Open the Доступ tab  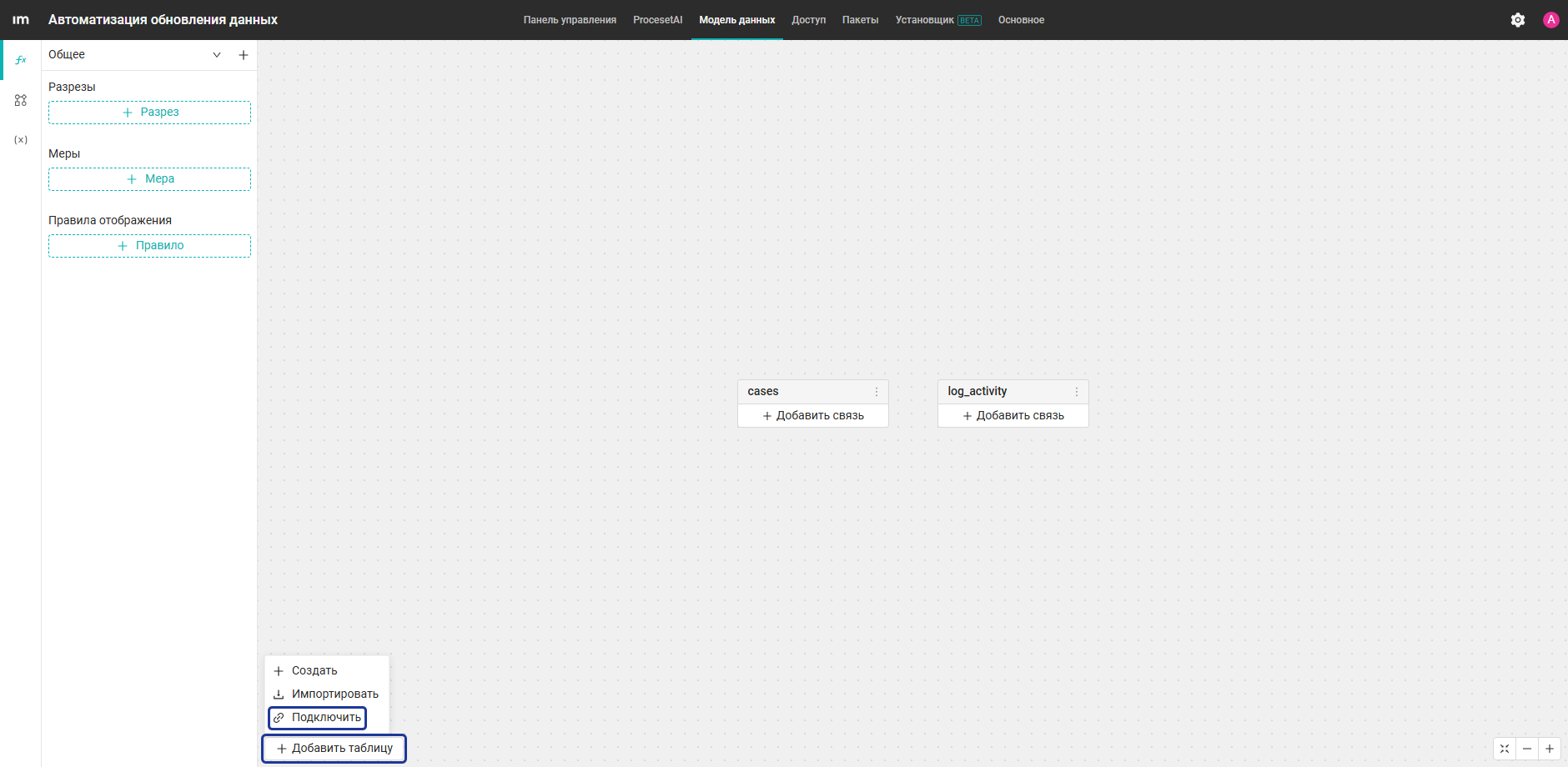(809, 20)
